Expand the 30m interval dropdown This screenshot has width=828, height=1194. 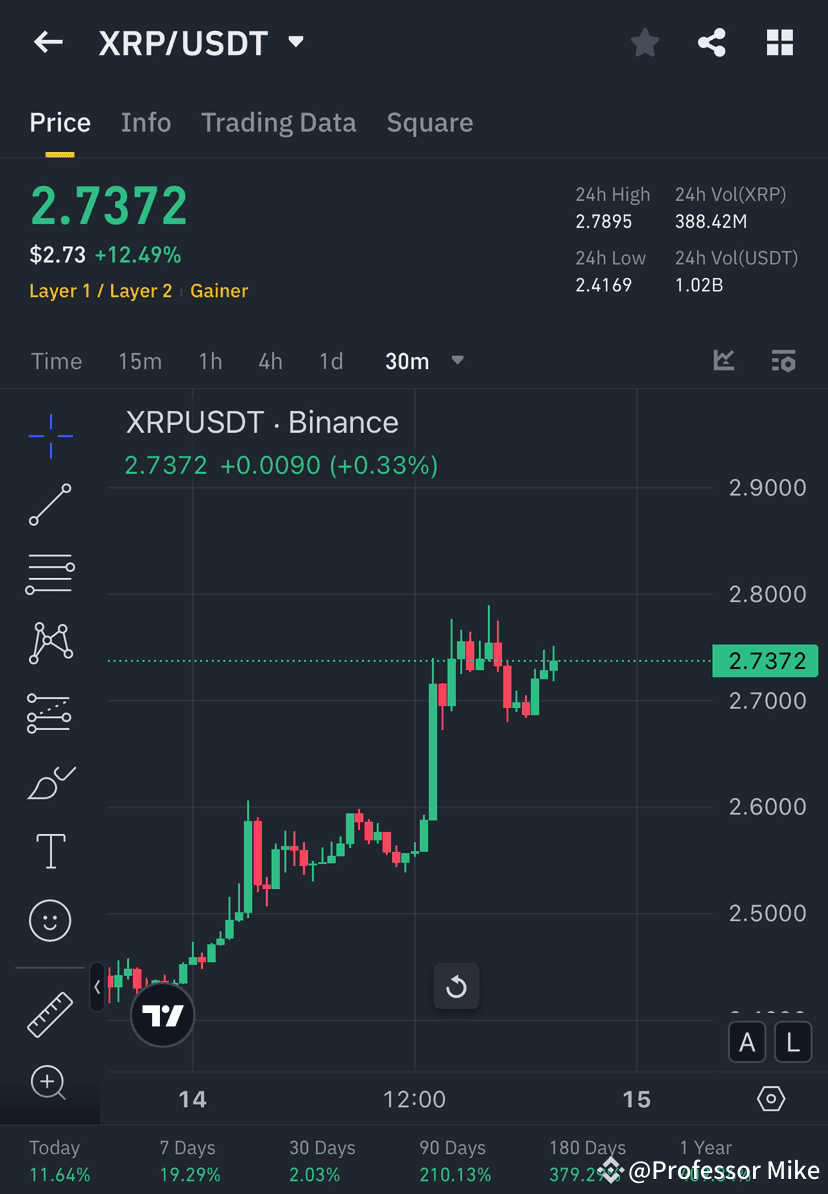[457, 361]
